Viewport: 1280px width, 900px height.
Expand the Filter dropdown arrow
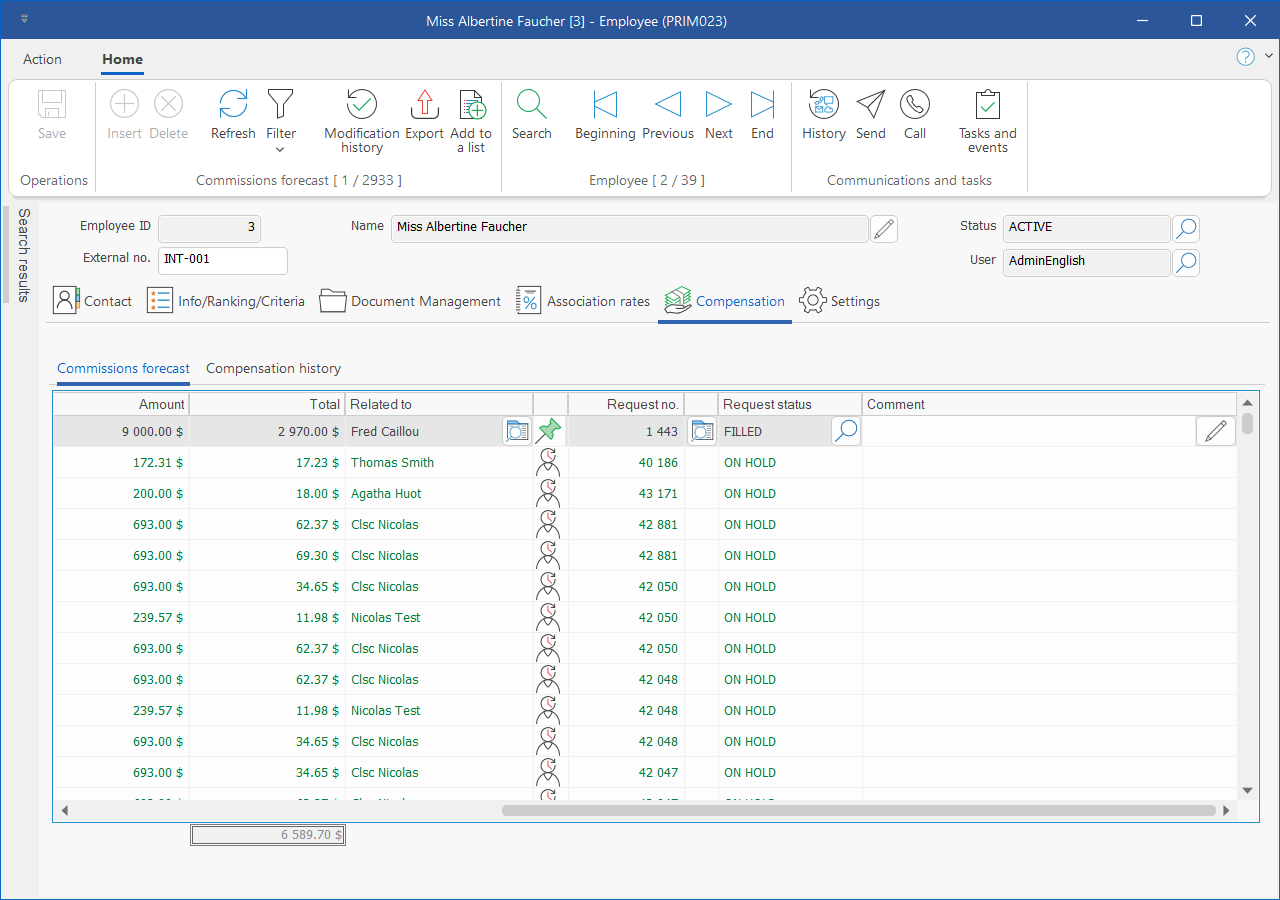[x=280, y=150]
